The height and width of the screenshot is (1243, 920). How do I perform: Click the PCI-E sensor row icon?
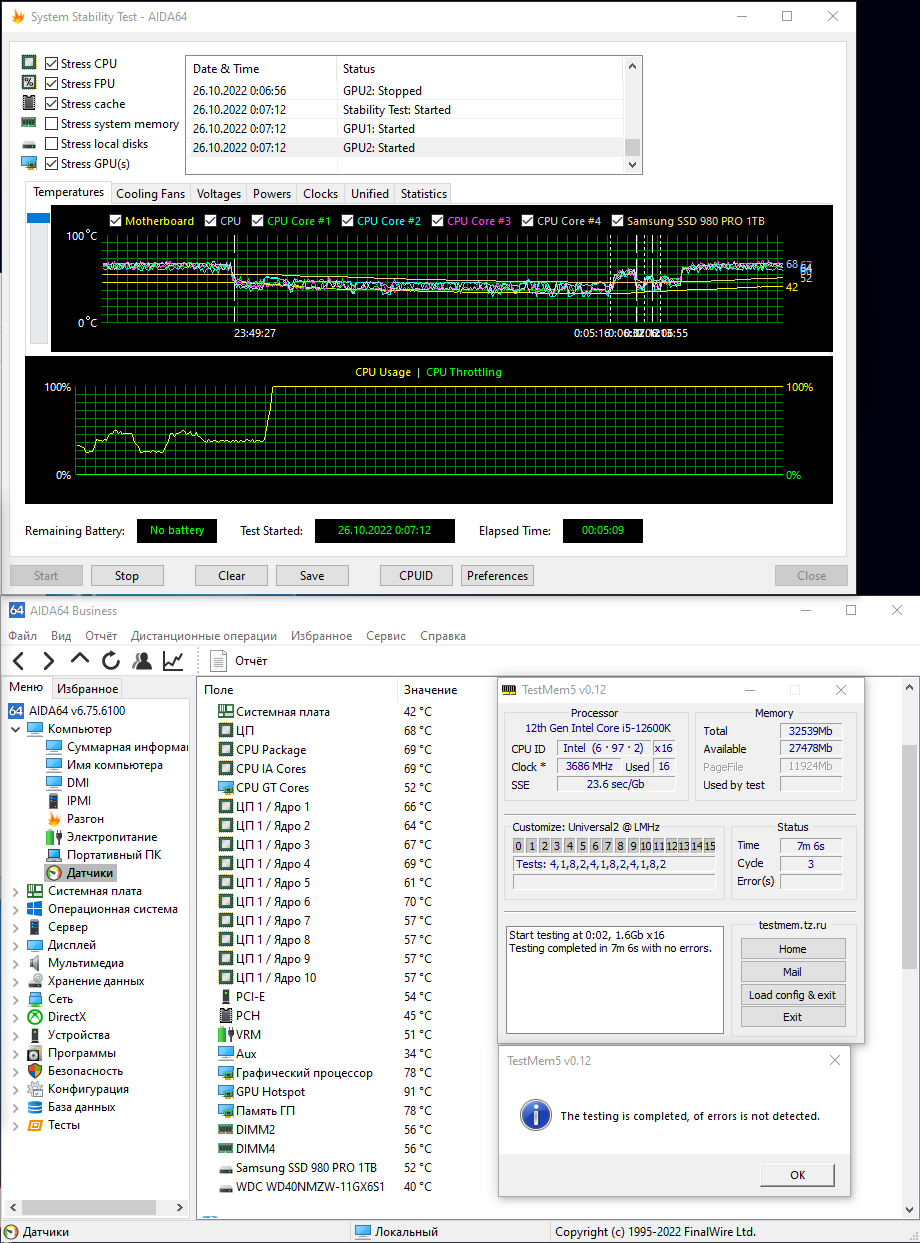coord(225,997)
